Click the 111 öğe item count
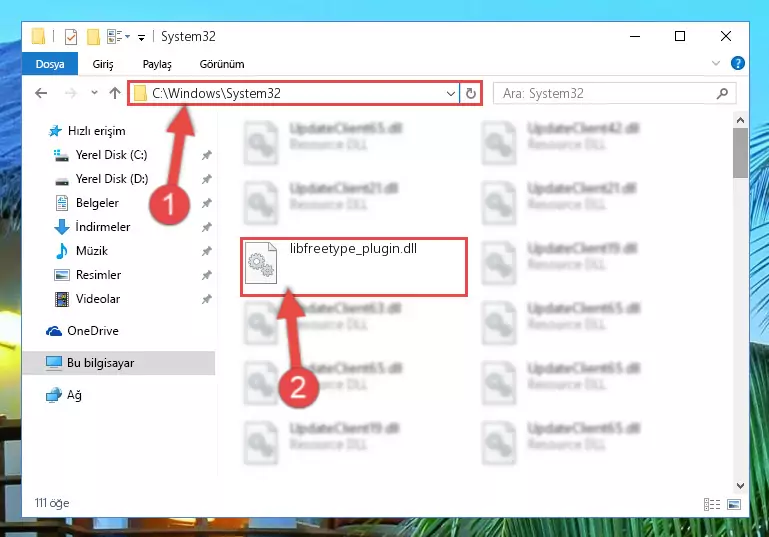 (x=52, y=503)
